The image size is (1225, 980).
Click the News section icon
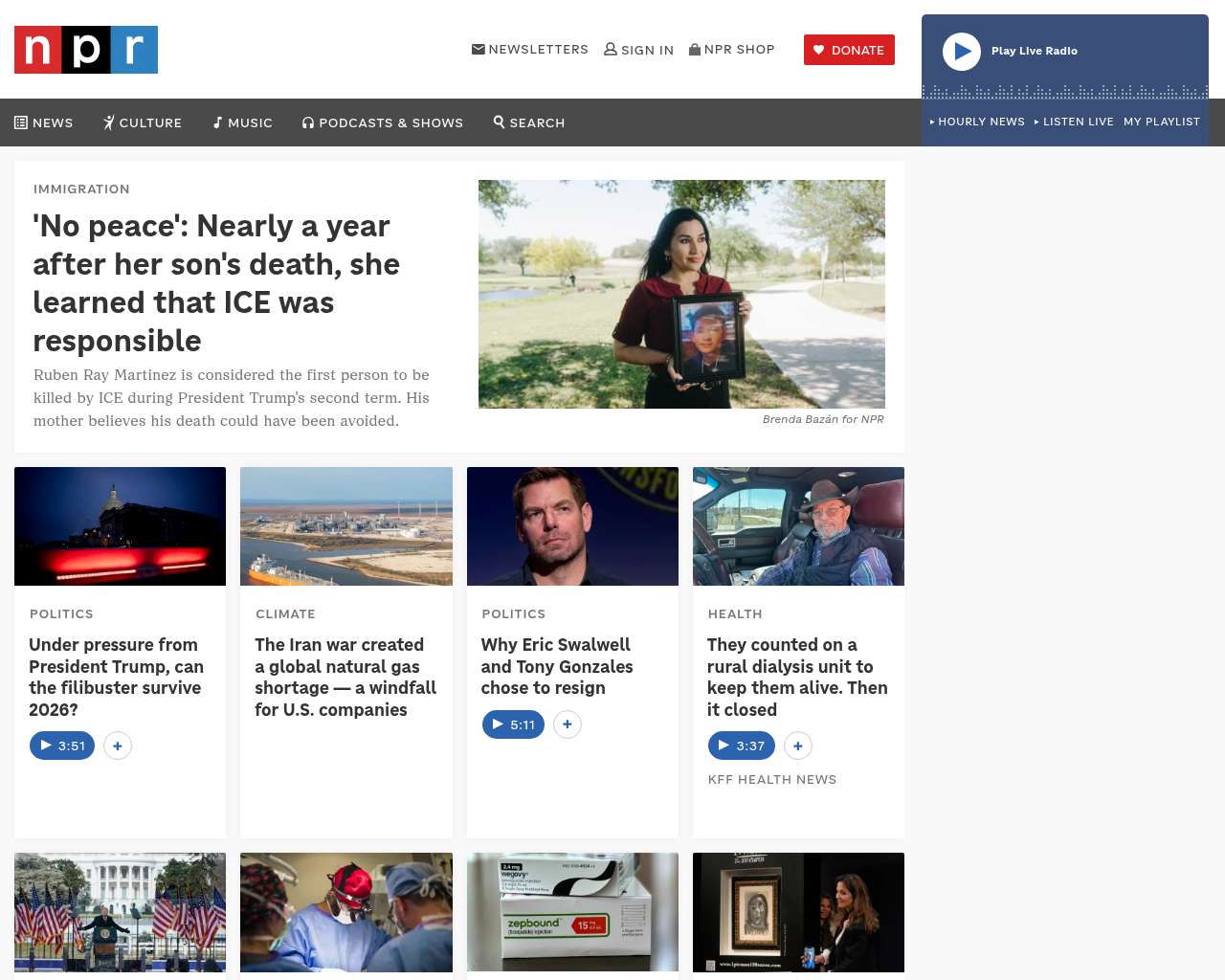[x=21, y=122]
